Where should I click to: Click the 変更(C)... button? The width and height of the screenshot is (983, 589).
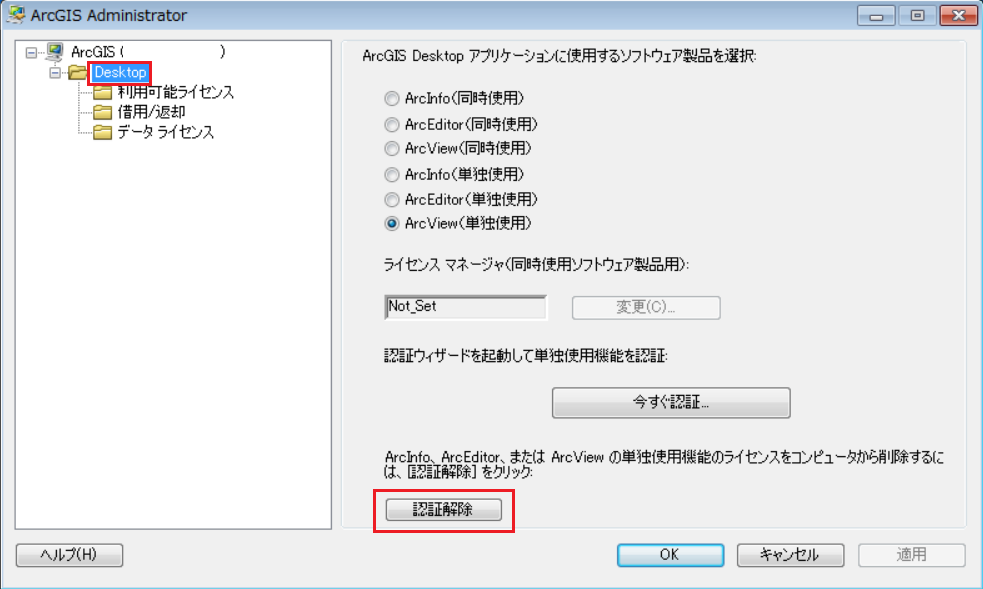click(x=646, y=307)
